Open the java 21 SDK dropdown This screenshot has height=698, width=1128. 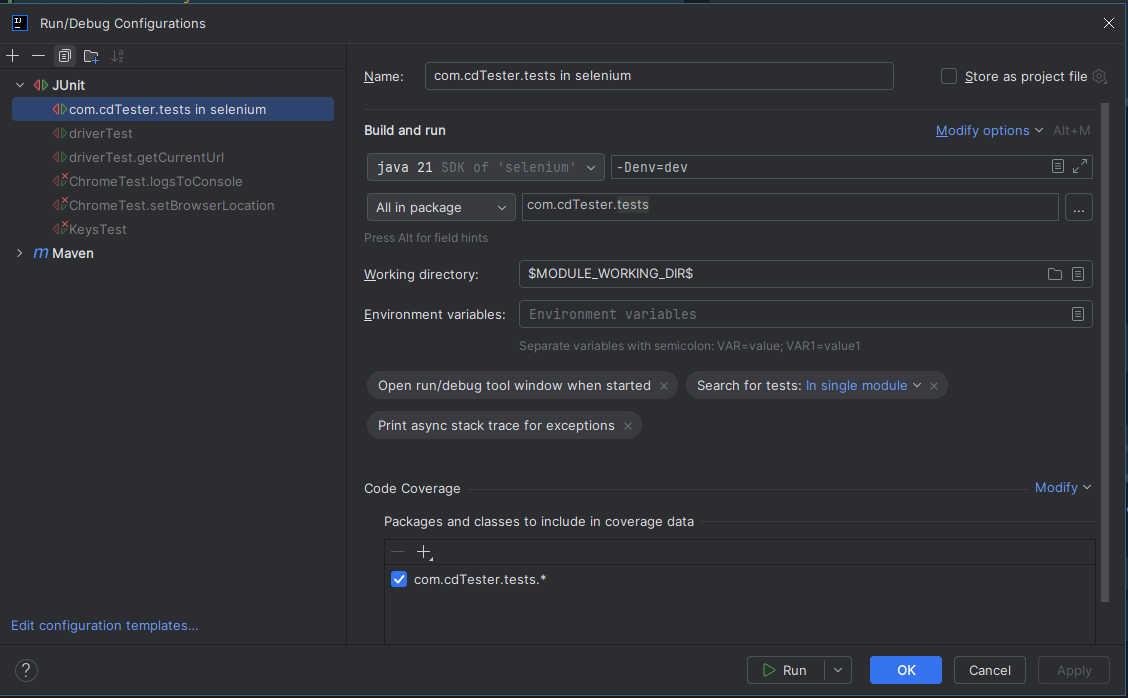click(486, 167)
